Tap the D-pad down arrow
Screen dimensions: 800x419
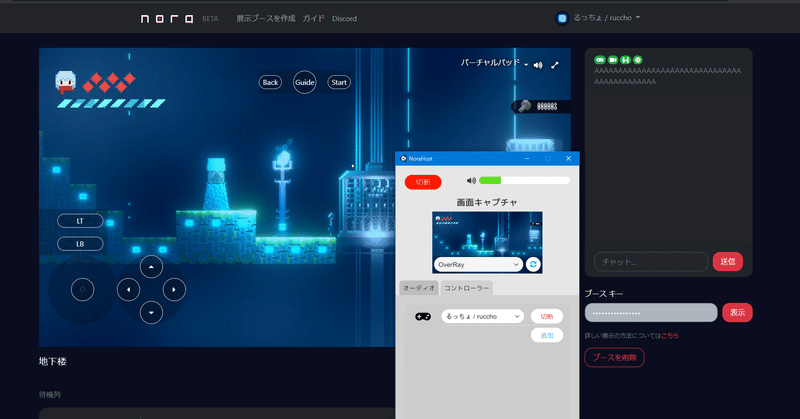click(151, 312)
